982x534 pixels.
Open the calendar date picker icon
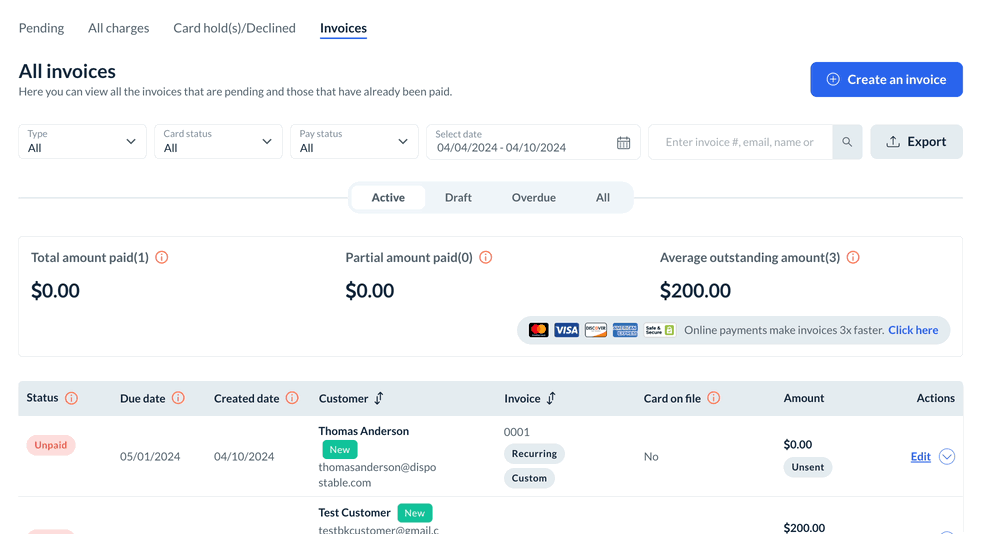pos(623,143)
